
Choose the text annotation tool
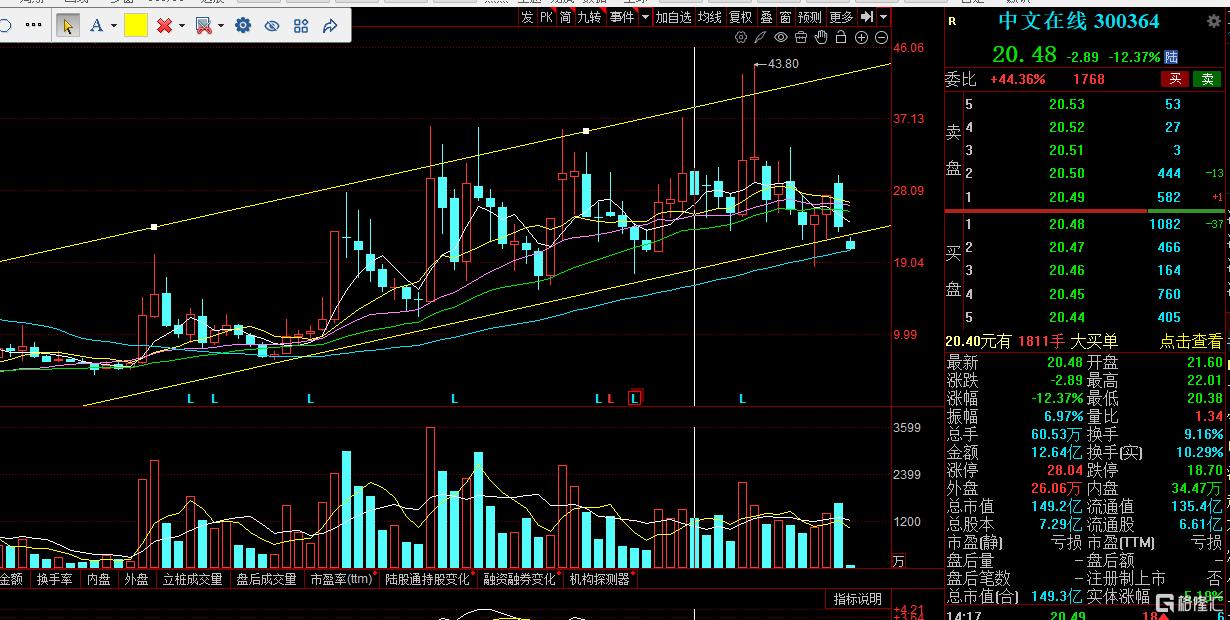97,26
